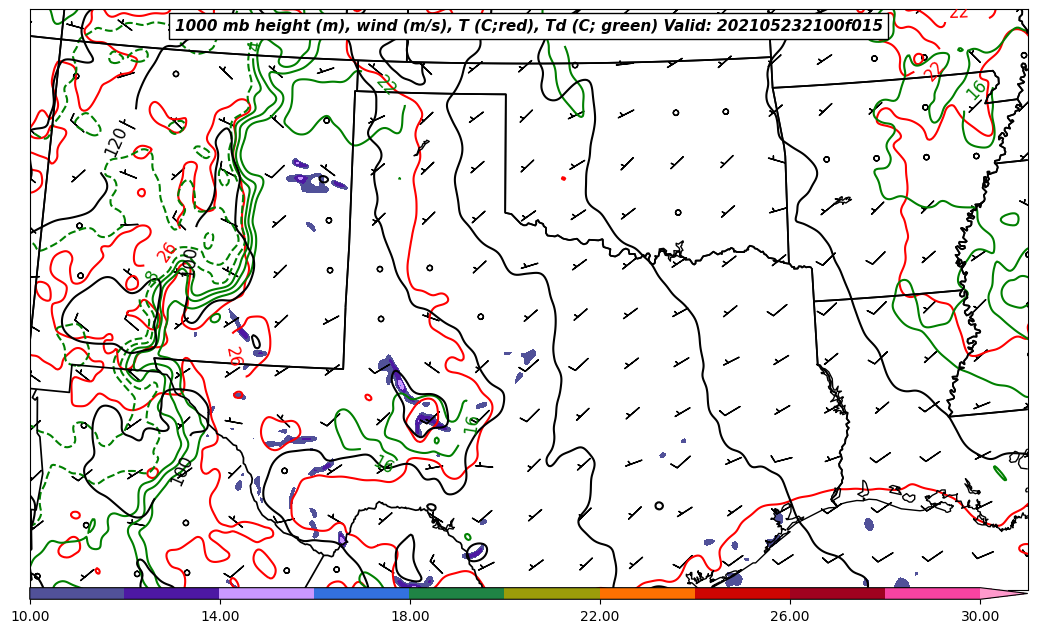This screenshot has height=633, width=1037.
Task: Click the blue 16–18 colorbar segment
Action: 361,593
